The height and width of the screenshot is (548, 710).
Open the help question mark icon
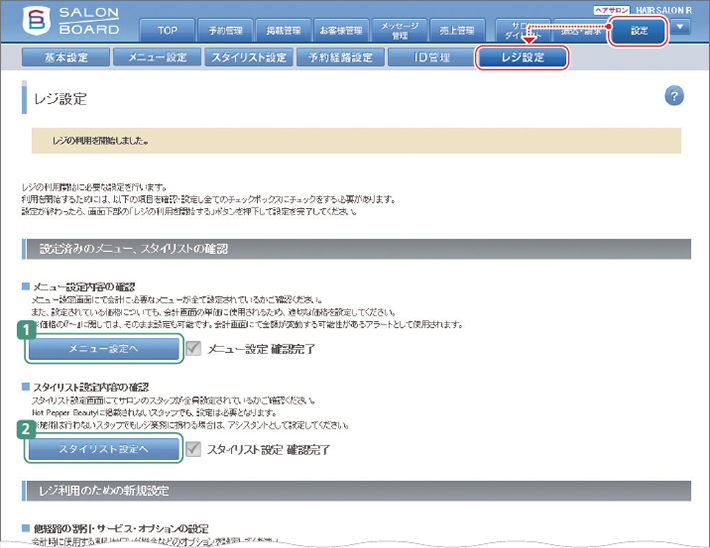[x=674, y=95]
